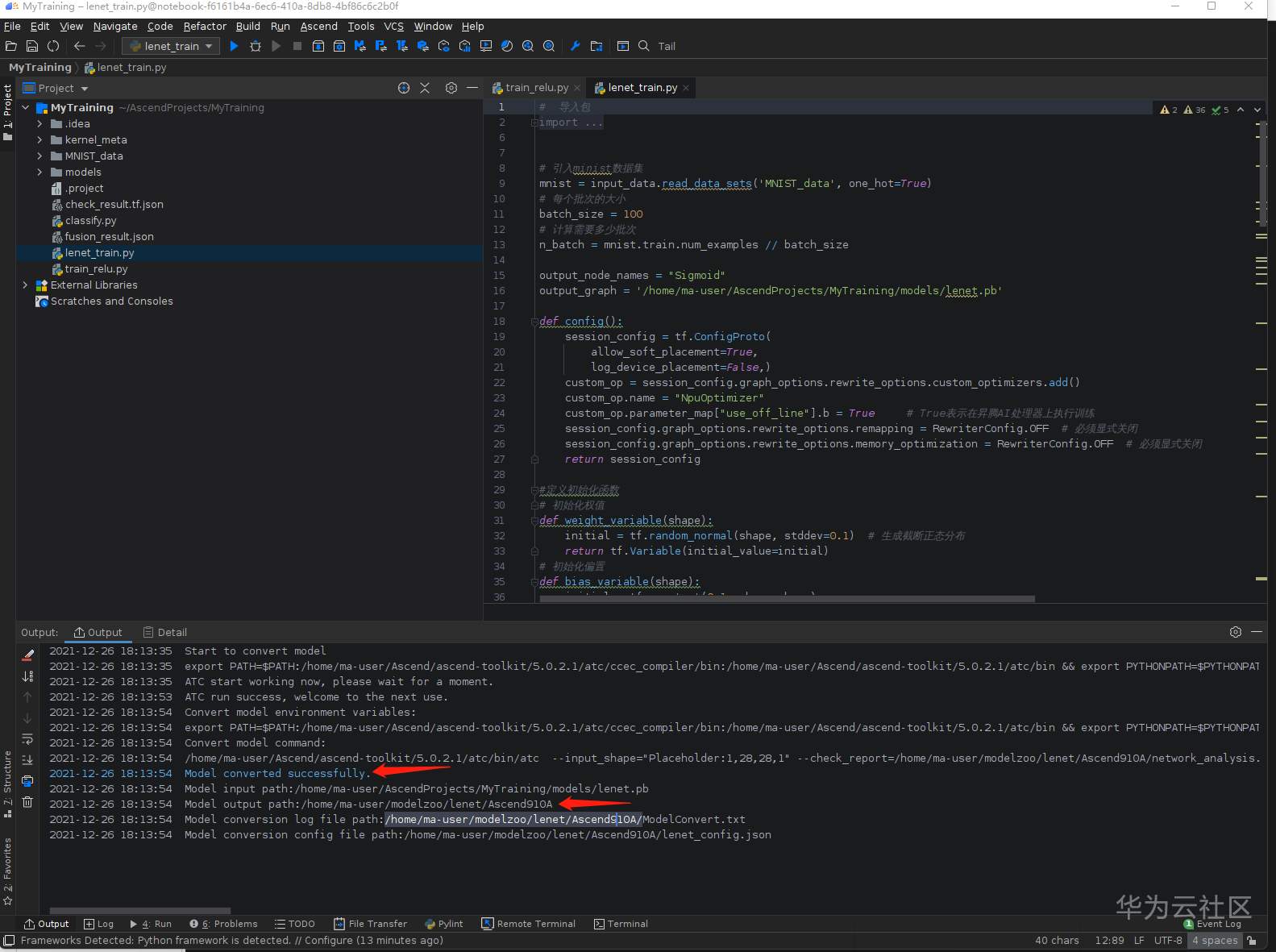The width and height of the screenshot is (1276, 952).
Task: Toggle tool window bars at bottom-left corner
Action: [x=9, y=941]
